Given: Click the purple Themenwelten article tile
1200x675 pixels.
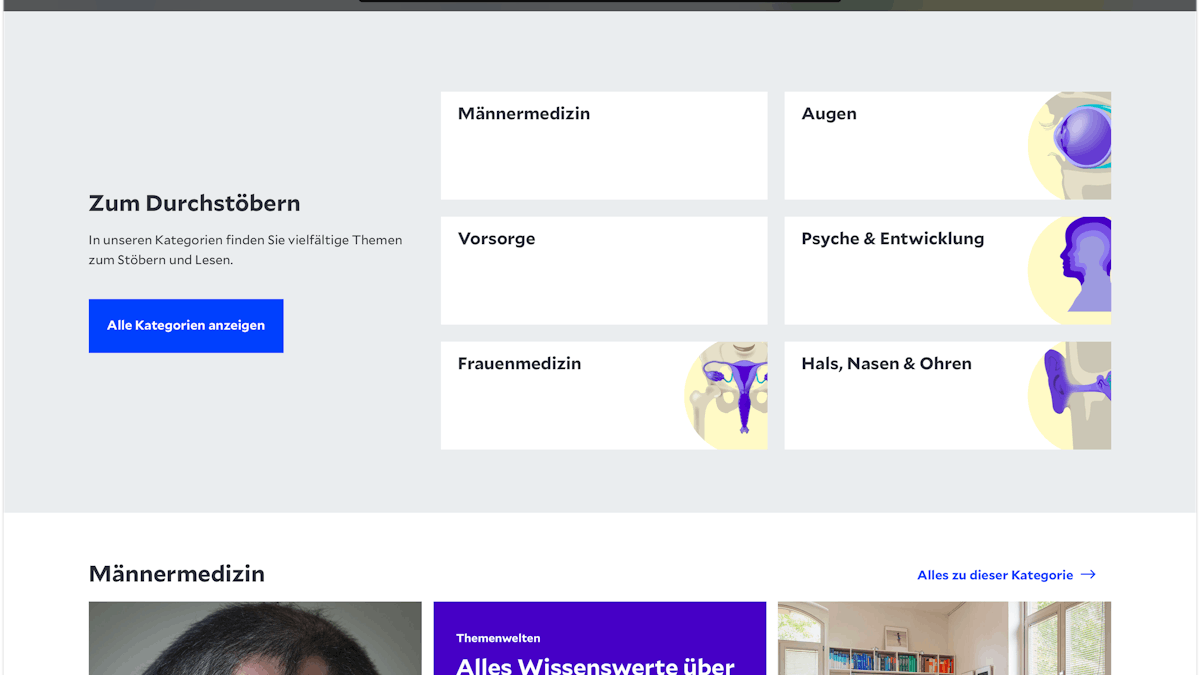Looking at the screenshot, I should [599, 640].
